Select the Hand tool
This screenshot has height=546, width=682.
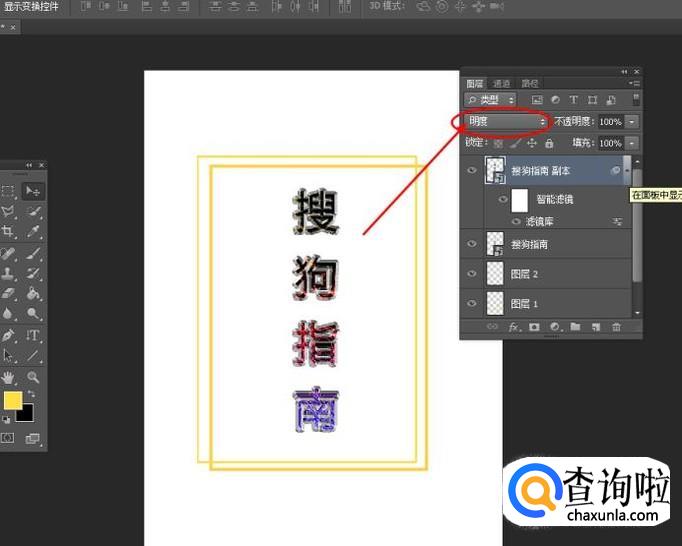coord(9,377)
